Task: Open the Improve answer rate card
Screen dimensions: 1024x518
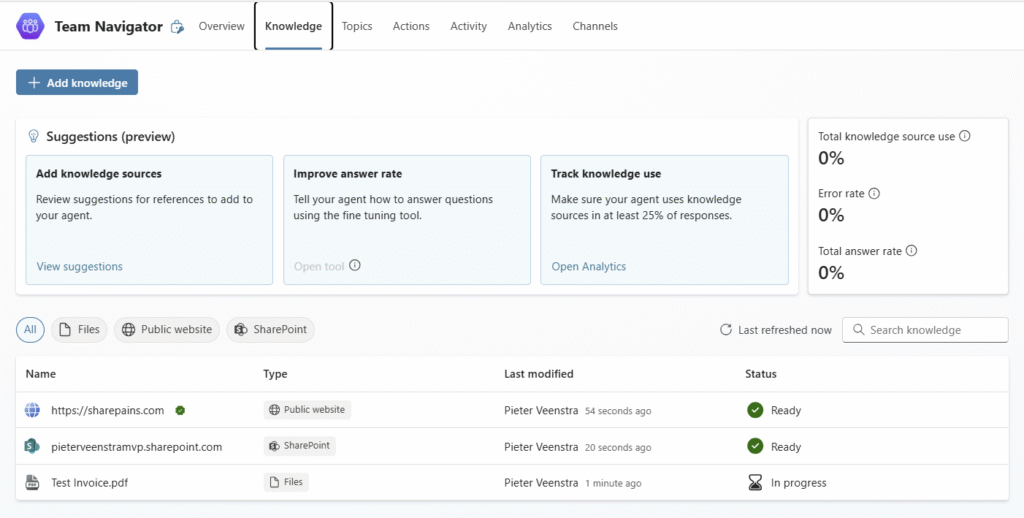Action: [x=407, y=219]
